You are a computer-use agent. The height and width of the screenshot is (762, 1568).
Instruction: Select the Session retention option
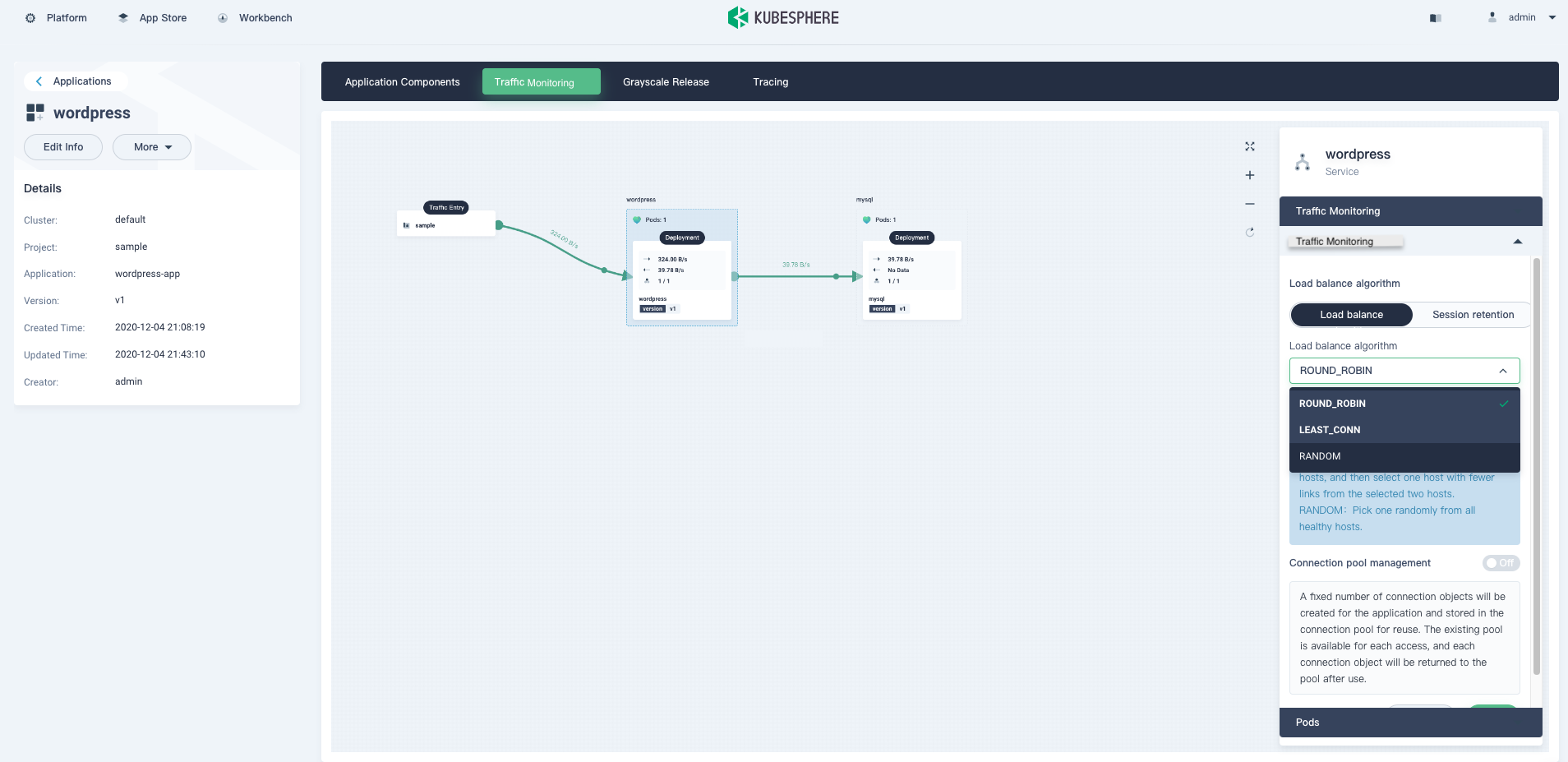[x=1472, y=315]
